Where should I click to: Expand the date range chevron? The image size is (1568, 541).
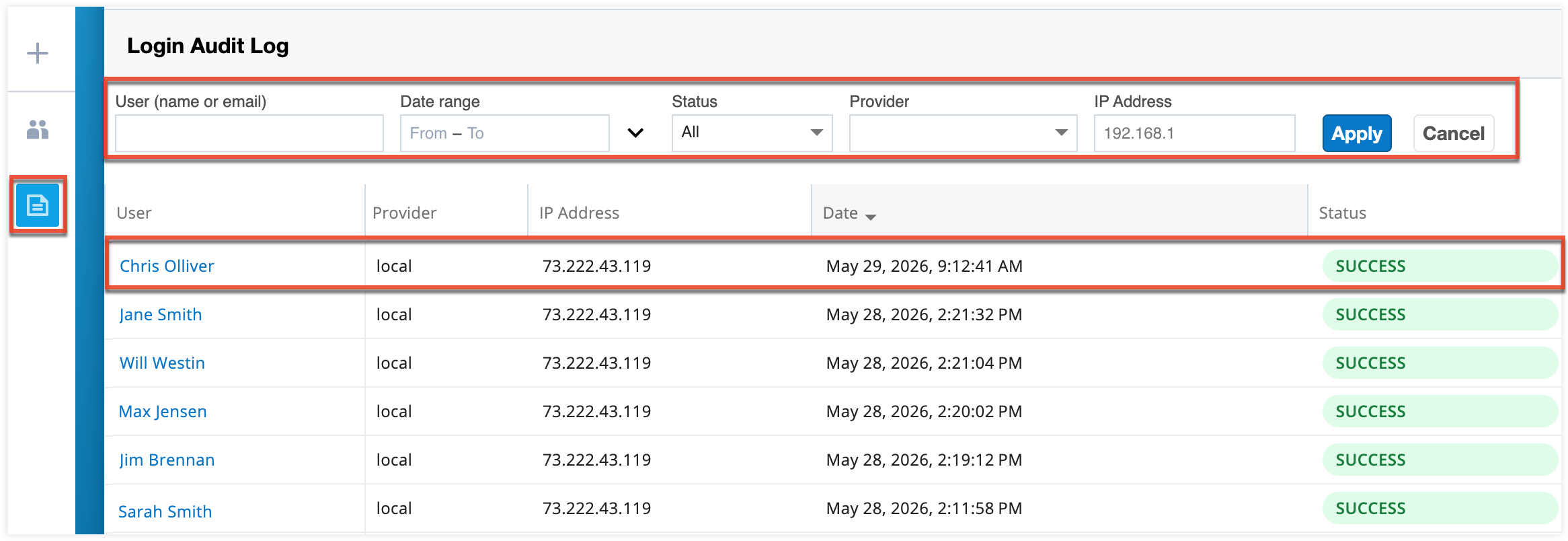635,133
